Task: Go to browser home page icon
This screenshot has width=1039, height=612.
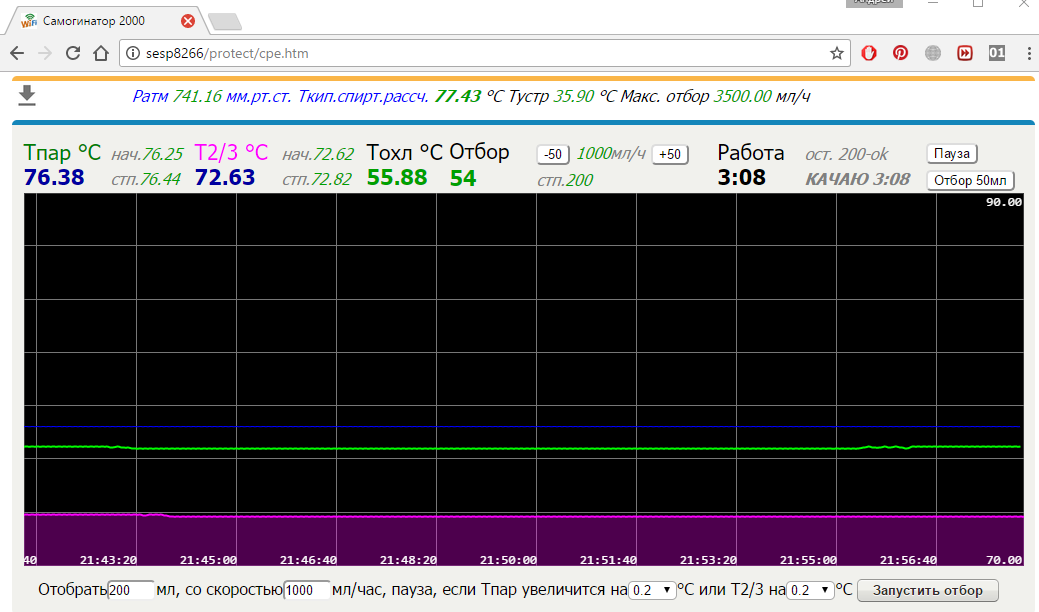Action: [x=101, y=54]
